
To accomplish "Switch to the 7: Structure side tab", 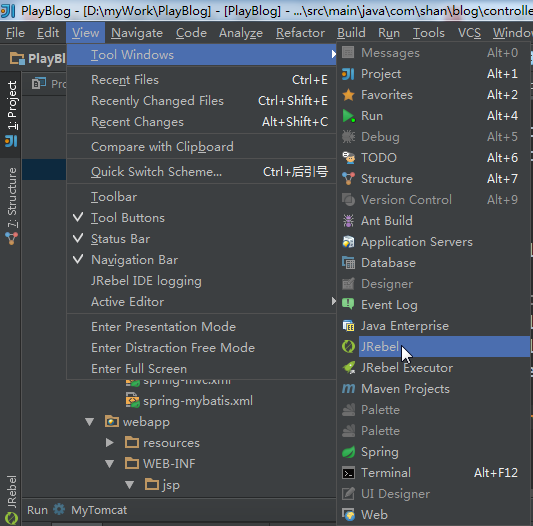I will coord(11,207).
